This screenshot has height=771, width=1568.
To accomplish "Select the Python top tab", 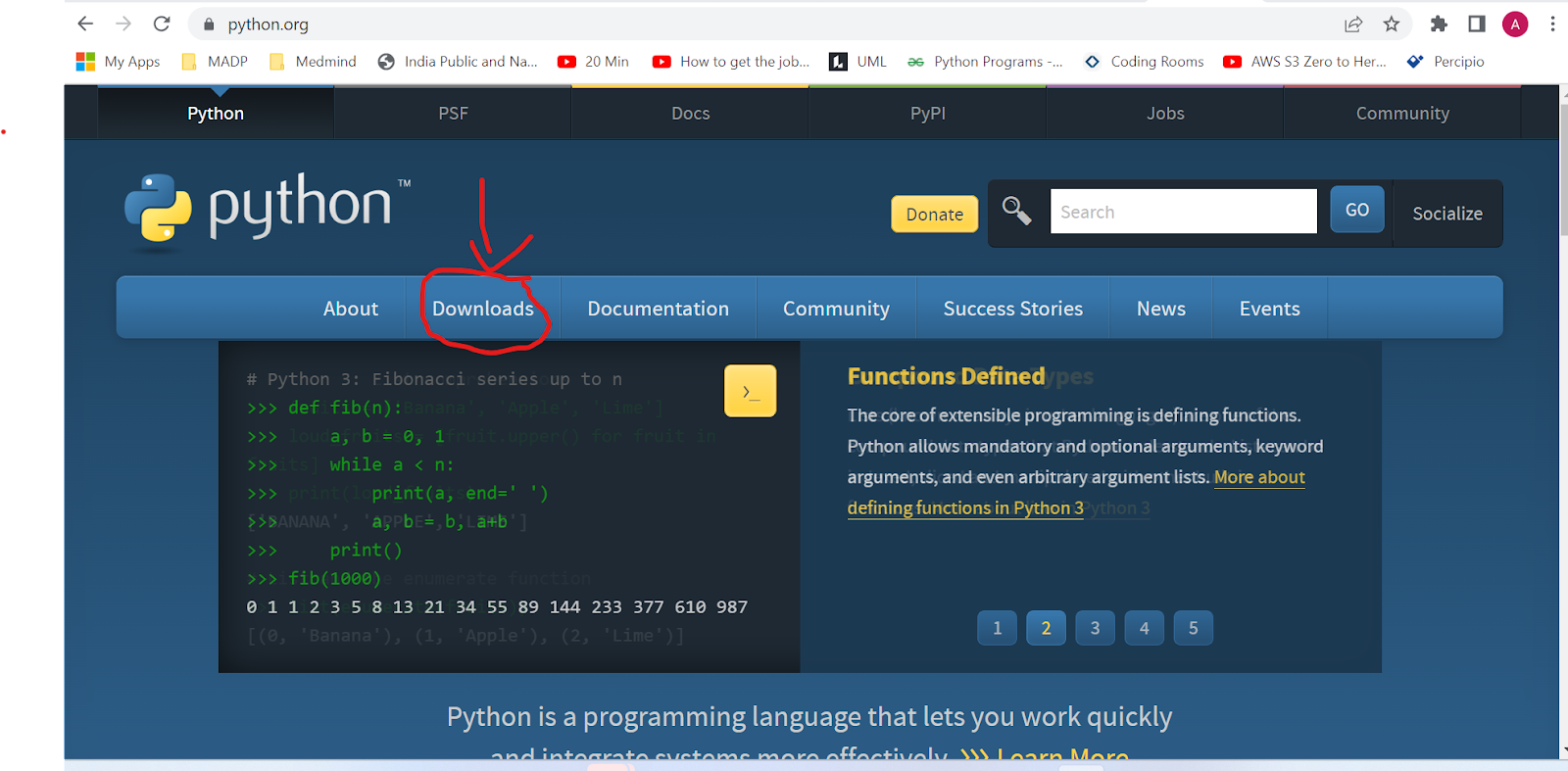I will click(216, 113).
